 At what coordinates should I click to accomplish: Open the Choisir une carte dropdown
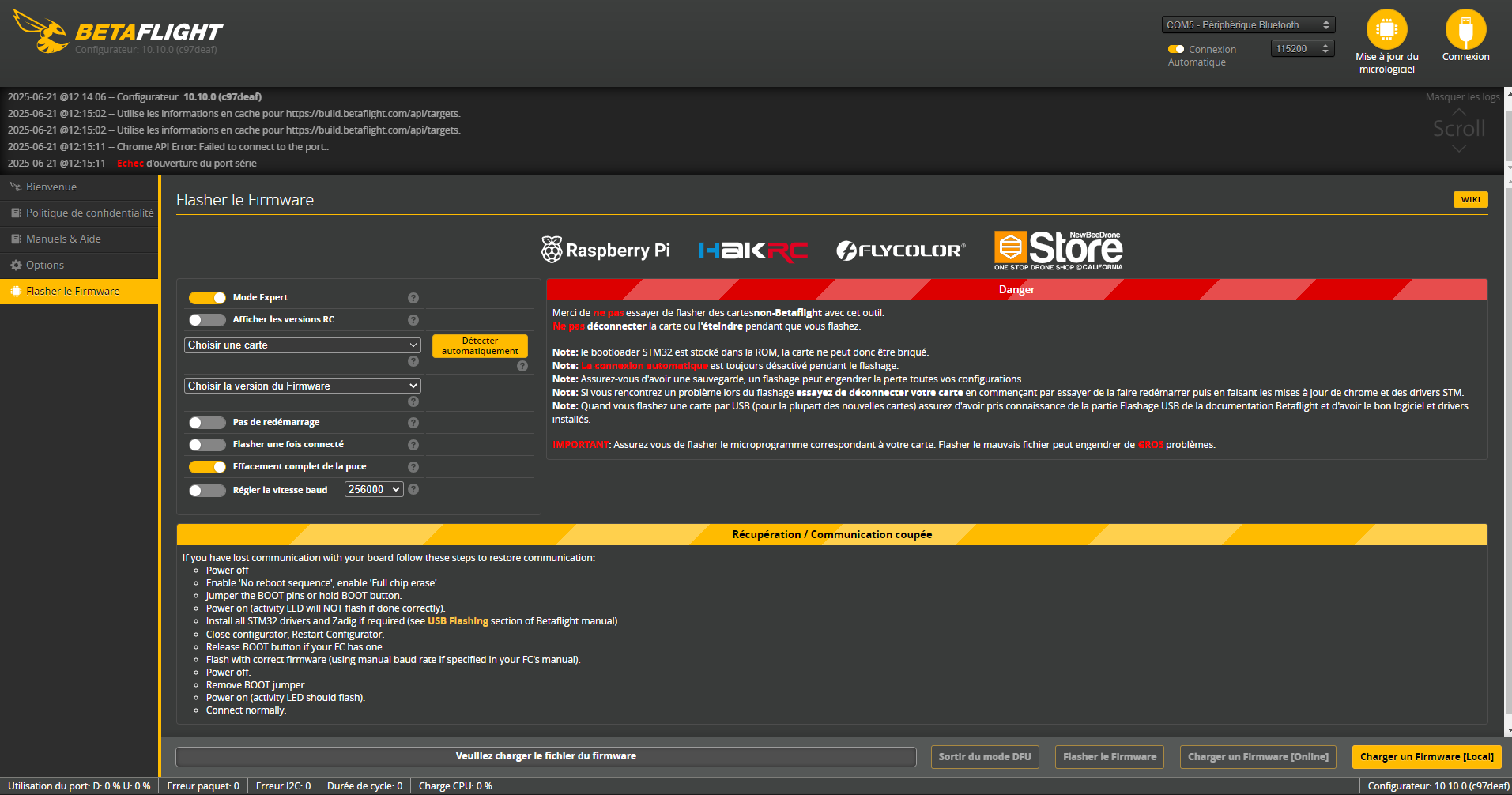[302, 345]
